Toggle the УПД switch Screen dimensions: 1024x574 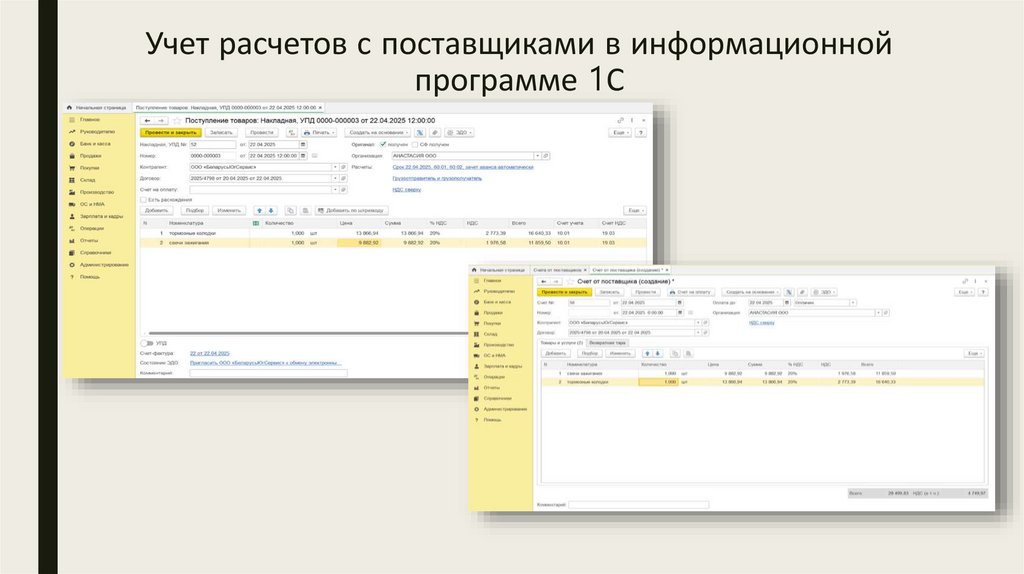click(x=146, y=343)
